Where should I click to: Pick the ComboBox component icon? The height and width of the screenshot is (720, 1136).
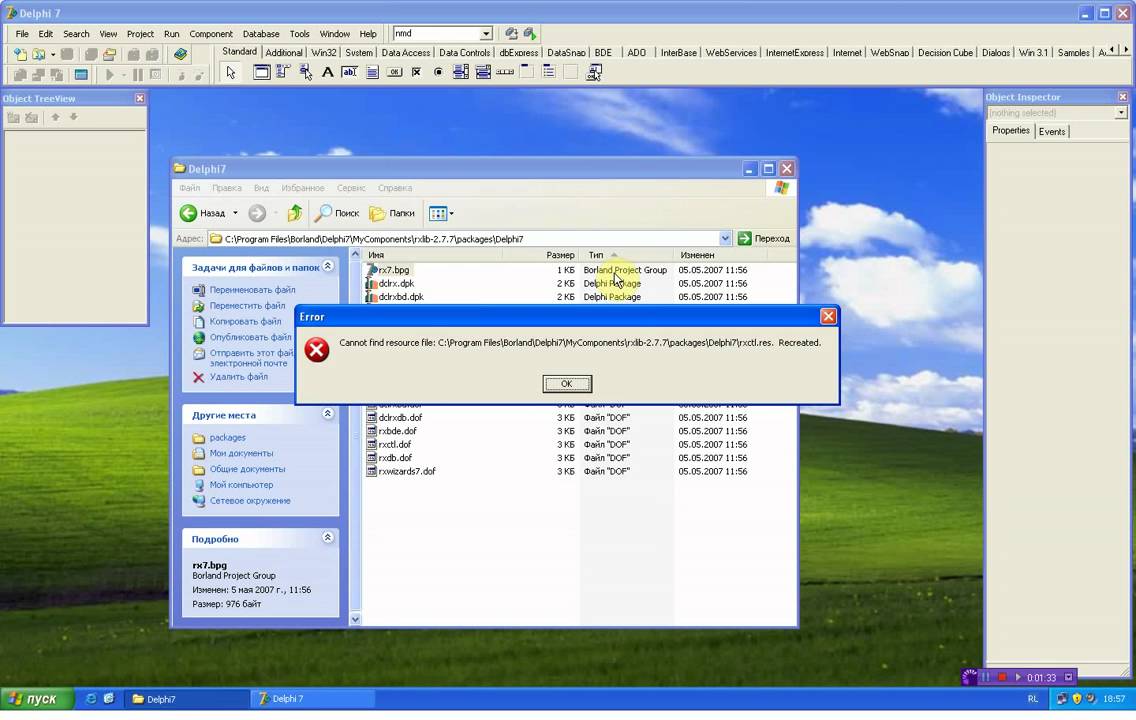click(x=483, y=72)
